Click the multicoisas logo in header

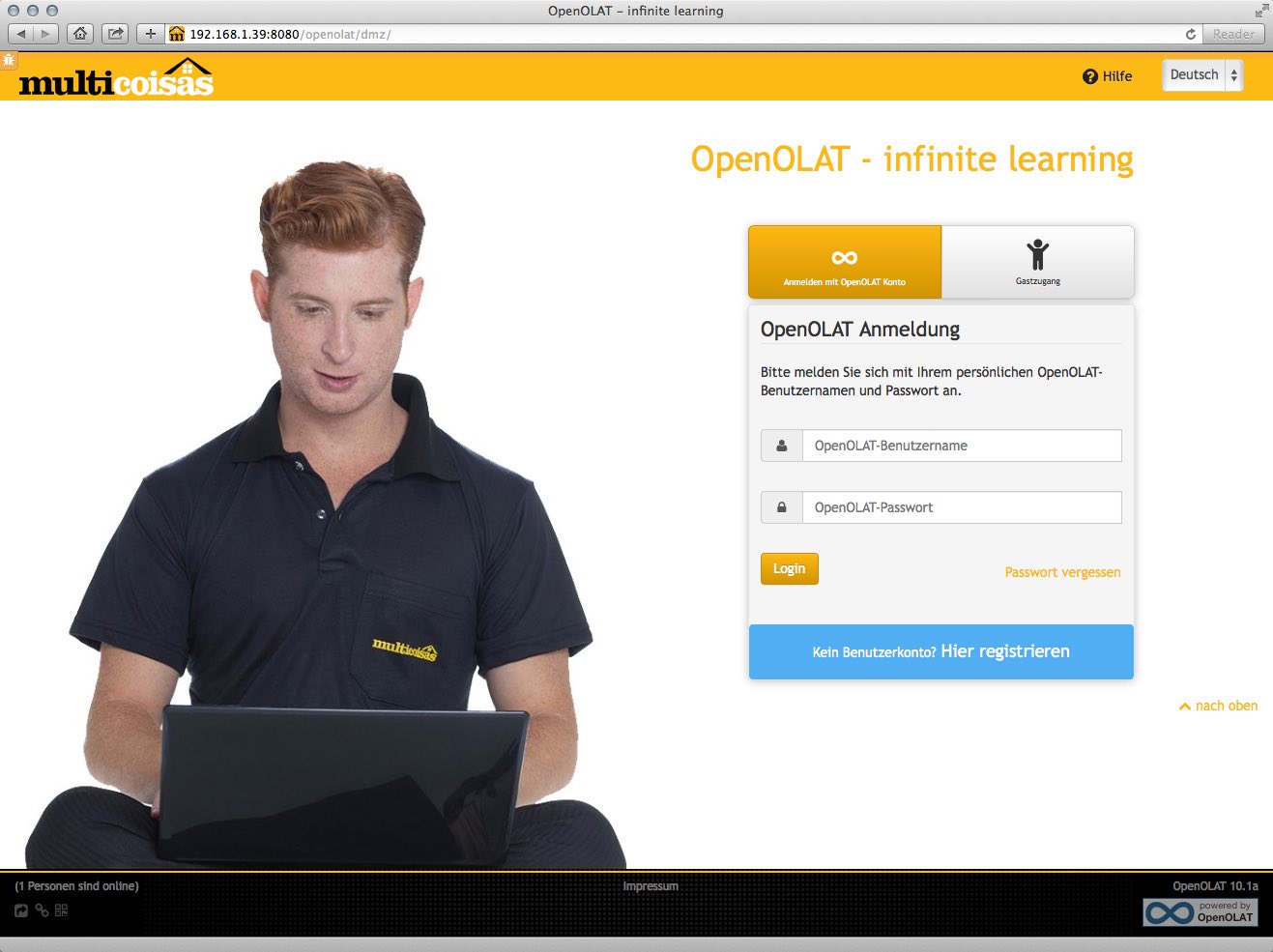(116, 77)
